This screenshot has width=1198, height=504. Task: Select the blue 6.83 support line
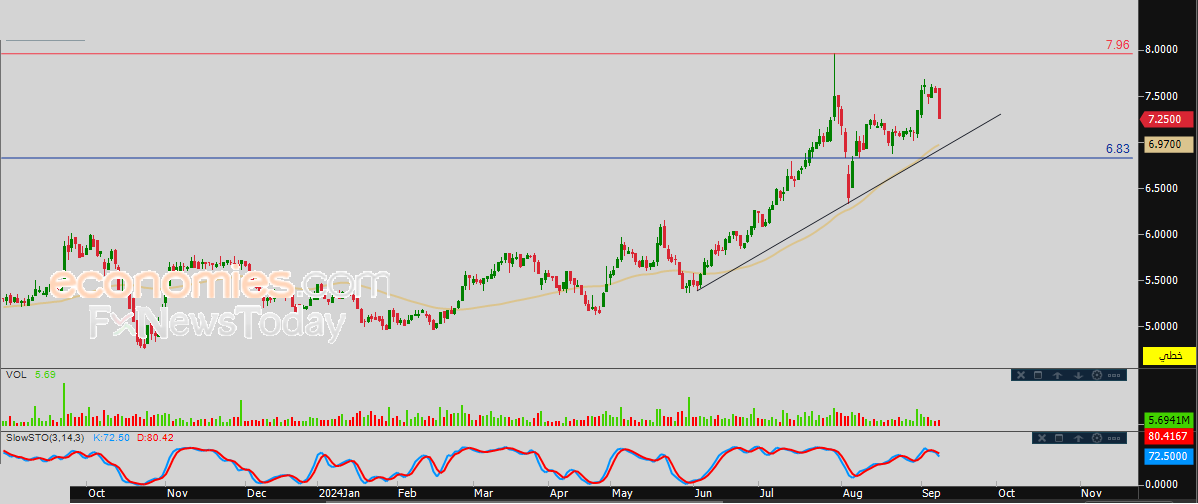[x=565, y=158]
